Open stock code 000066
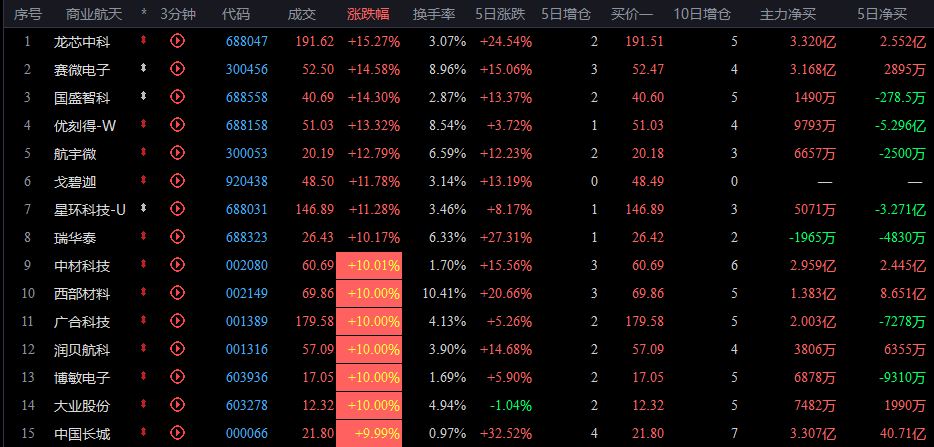The width and height of the screenshot is (934, 447). [247, 434]
